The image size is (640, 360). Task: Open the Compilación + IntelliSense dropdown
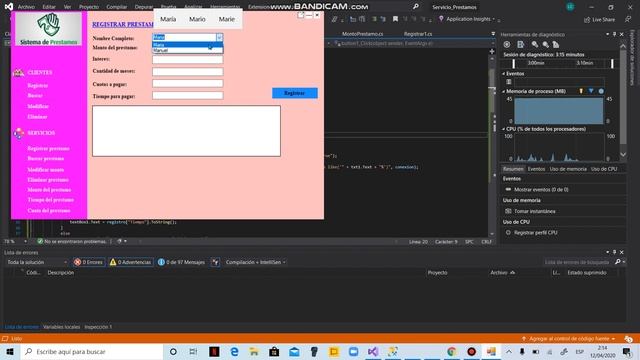pyautogui.click(x=256, y=262)
